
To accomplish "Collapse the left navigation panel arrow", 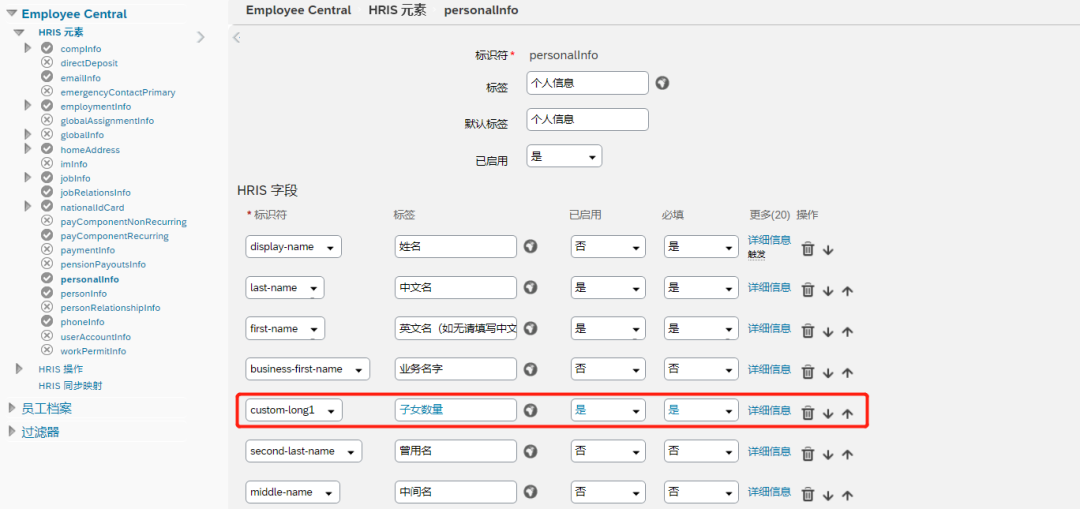I will point(236,37).
